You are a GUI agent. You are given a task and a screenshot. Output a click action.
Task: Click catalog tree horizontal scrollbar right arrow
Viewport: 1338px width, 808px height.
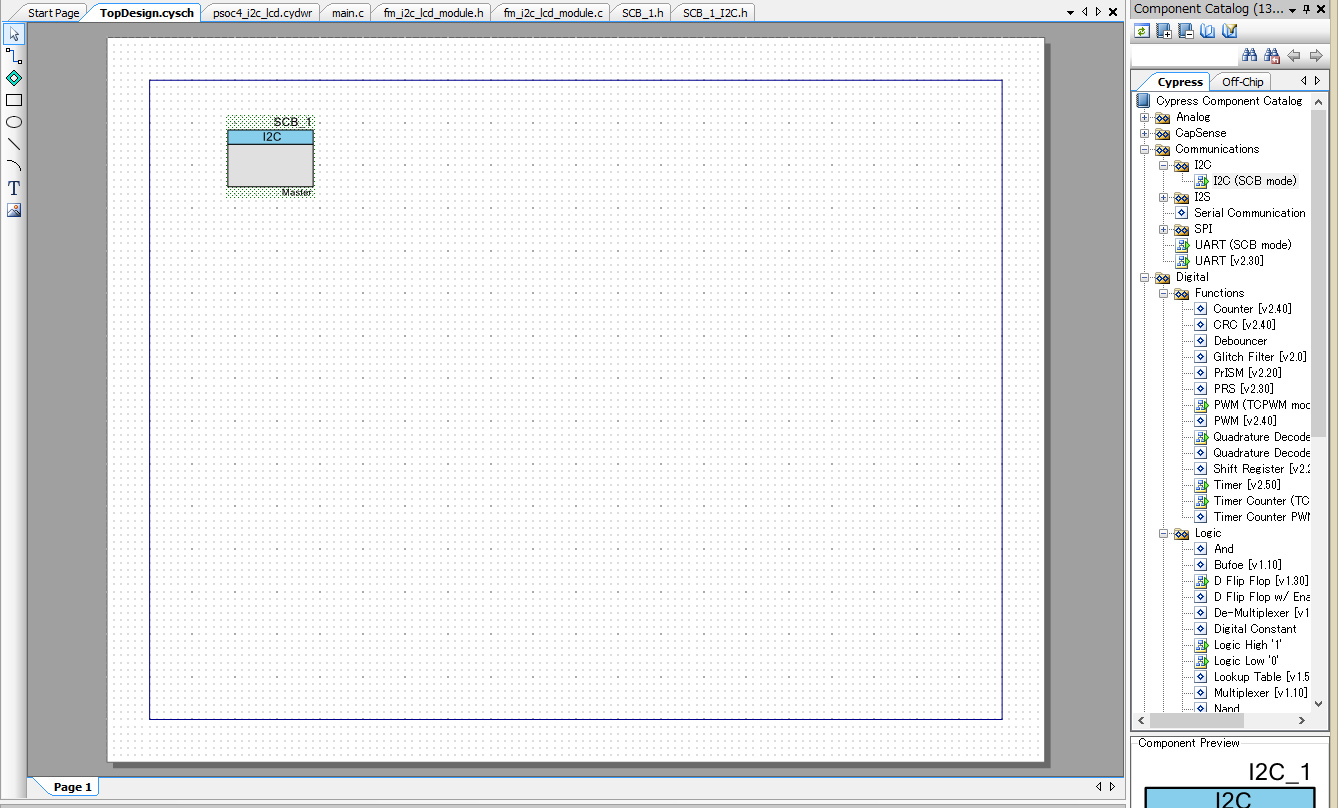coord(1302,720)
